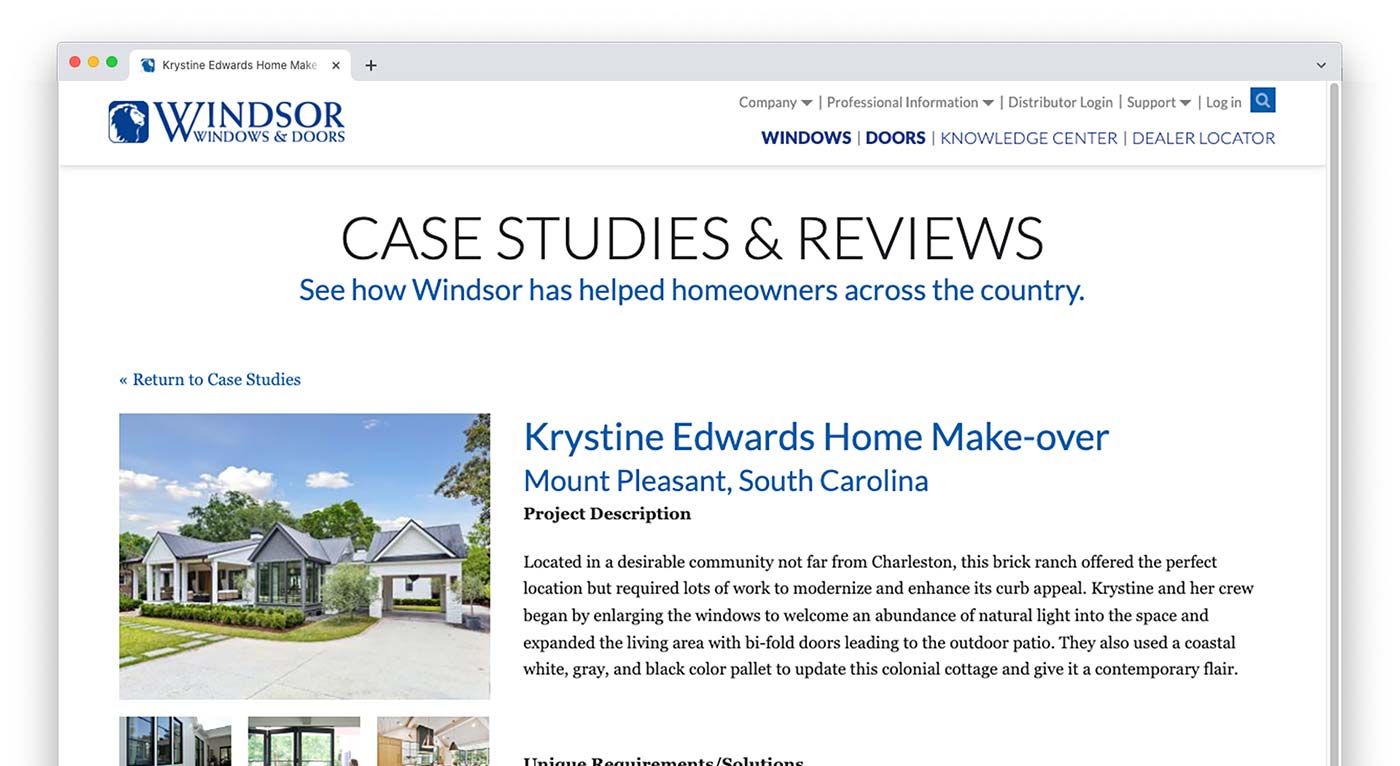This screenshot has width=1400, height=766.
Task: View the third thumbnail of interior kitchen
Action: click(433, 741)
